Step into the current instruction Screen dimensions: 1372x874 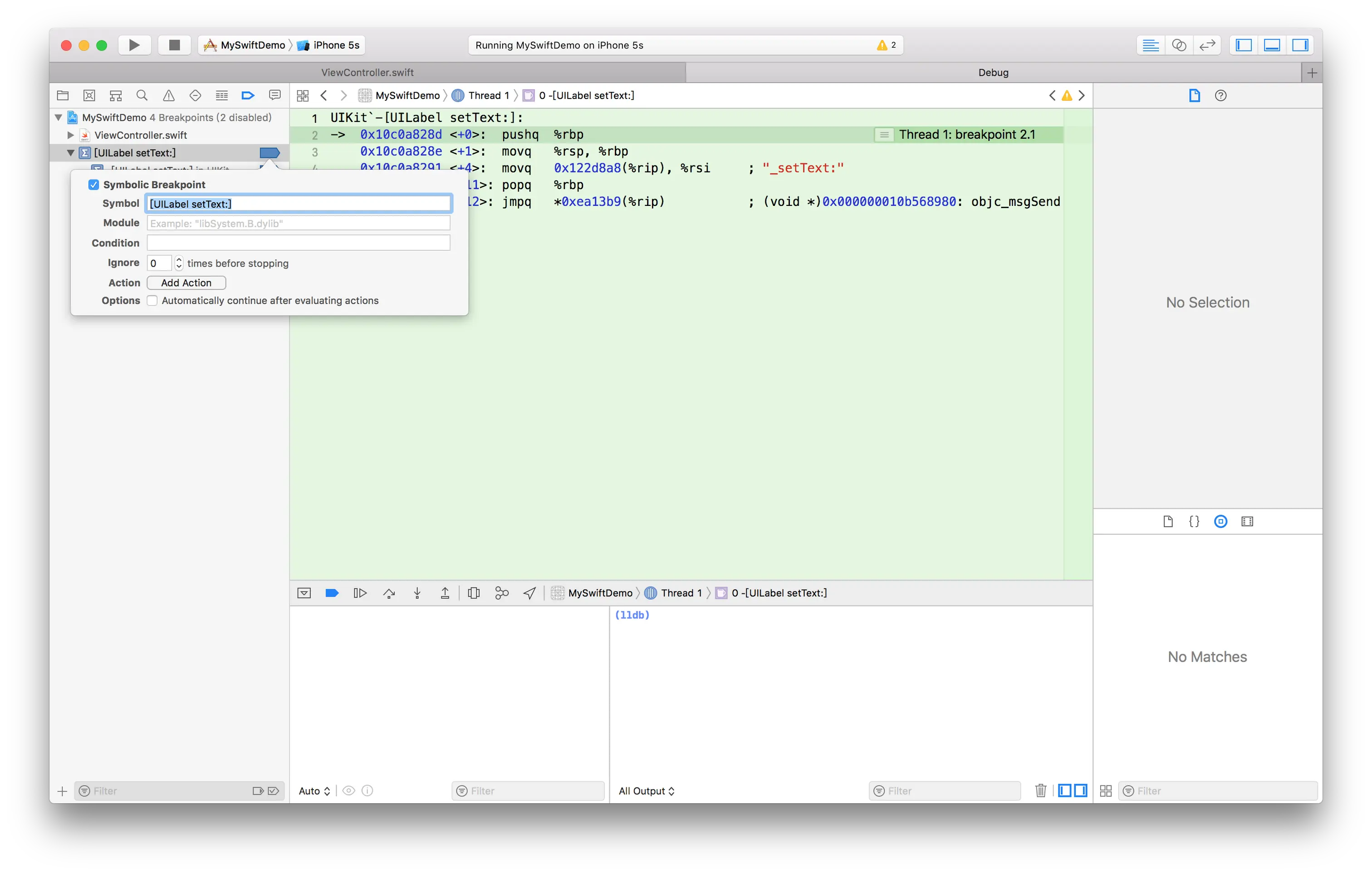click(417, 593)
